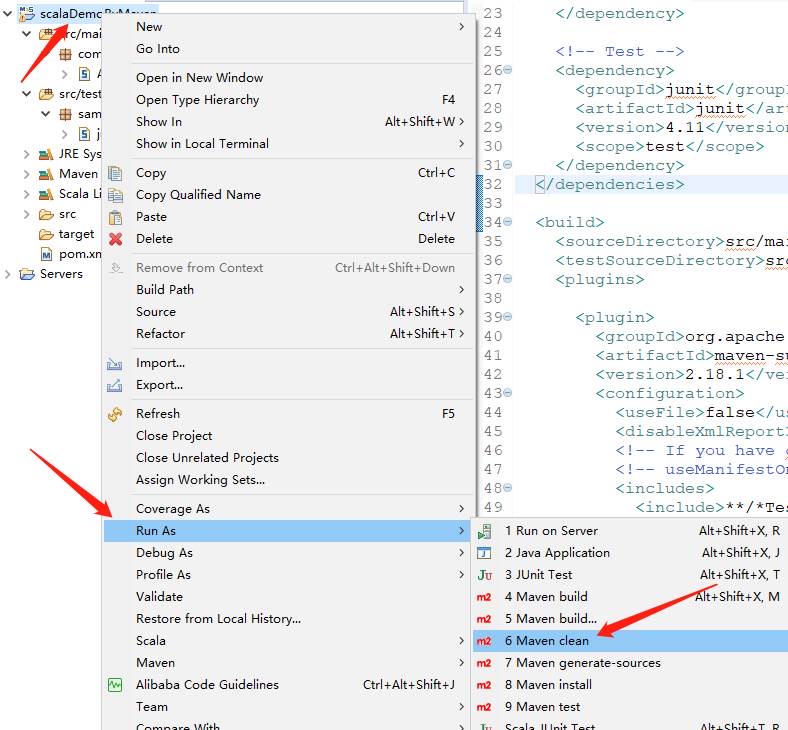Open the Debug As submenu
This screenshot has height=730, width=788.
tap(165, 553)
